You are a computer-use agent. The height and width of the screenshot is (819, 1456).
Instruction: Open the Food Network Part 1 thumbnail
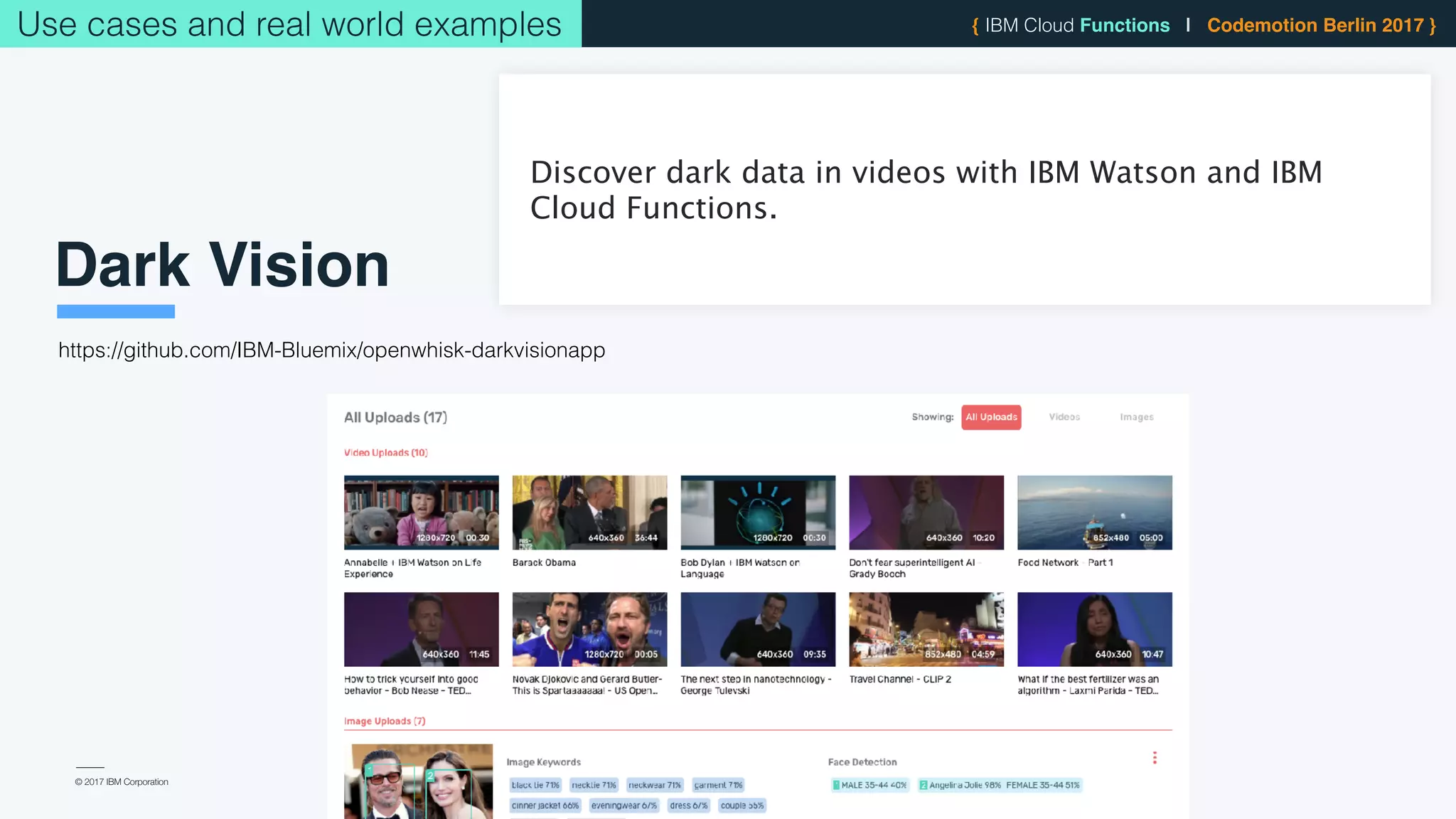click(x=1095, y=513)
